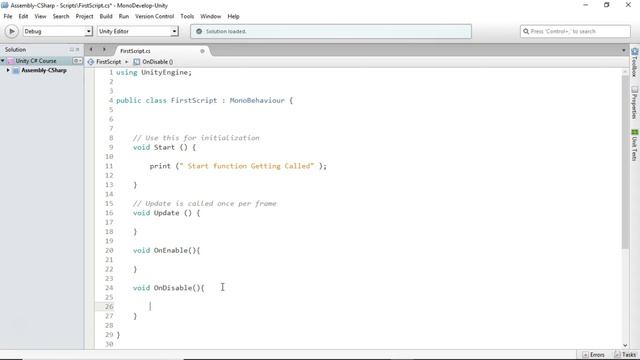Click the FirstScript class icon in breadcrumb
This screenshot has height=360, width=640.
91,62
